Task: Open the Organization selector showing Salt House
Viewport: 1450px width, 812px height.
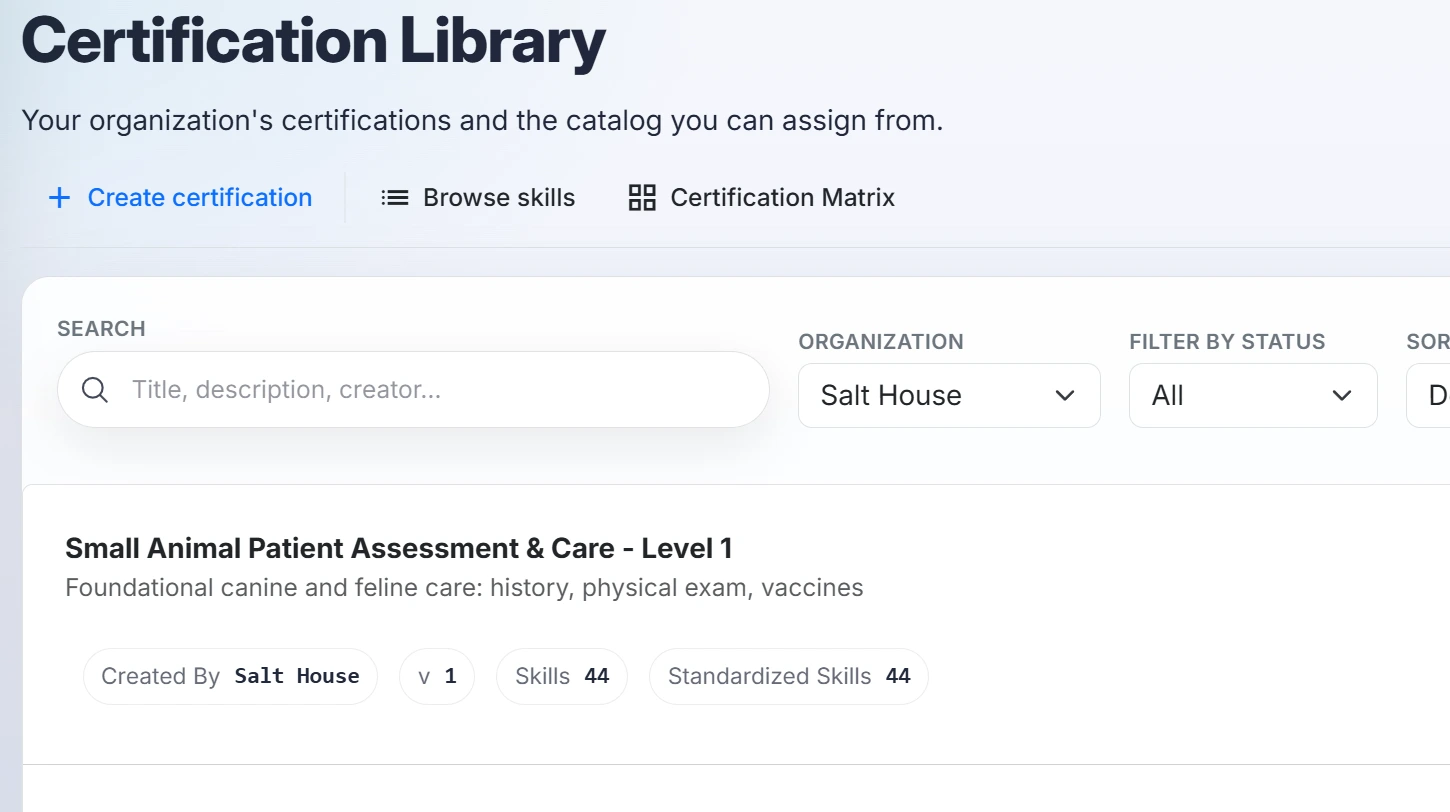Action: tap(948, 395)
